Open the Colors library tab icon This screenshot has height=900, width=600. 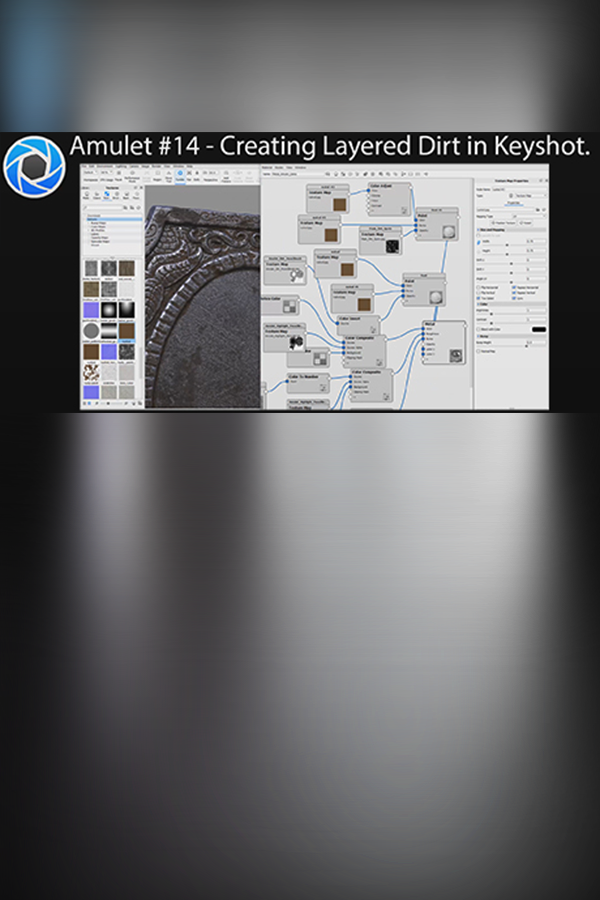tap(96, 195)
